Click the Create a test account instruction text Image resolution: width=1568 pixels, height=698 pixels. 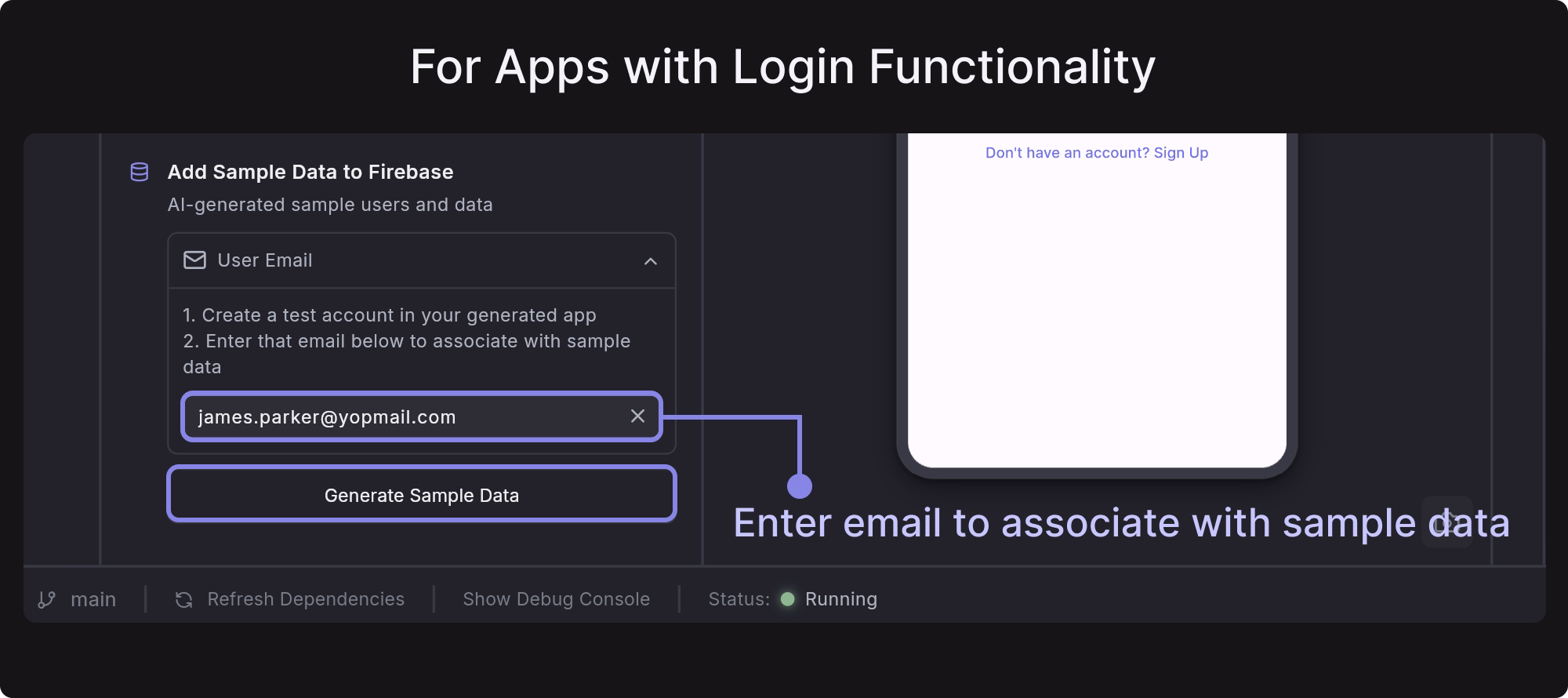390,315
